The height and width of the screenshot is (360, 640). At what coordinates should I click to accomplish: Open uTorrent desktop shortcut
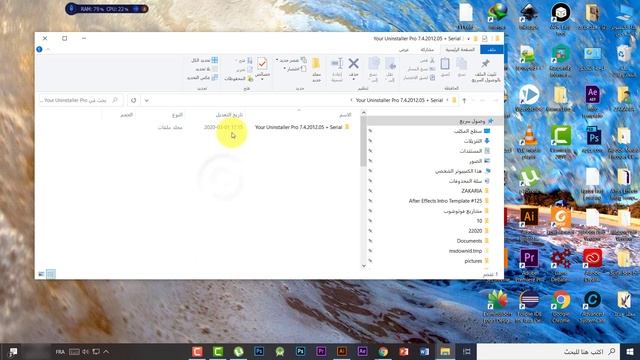(529, 178)
